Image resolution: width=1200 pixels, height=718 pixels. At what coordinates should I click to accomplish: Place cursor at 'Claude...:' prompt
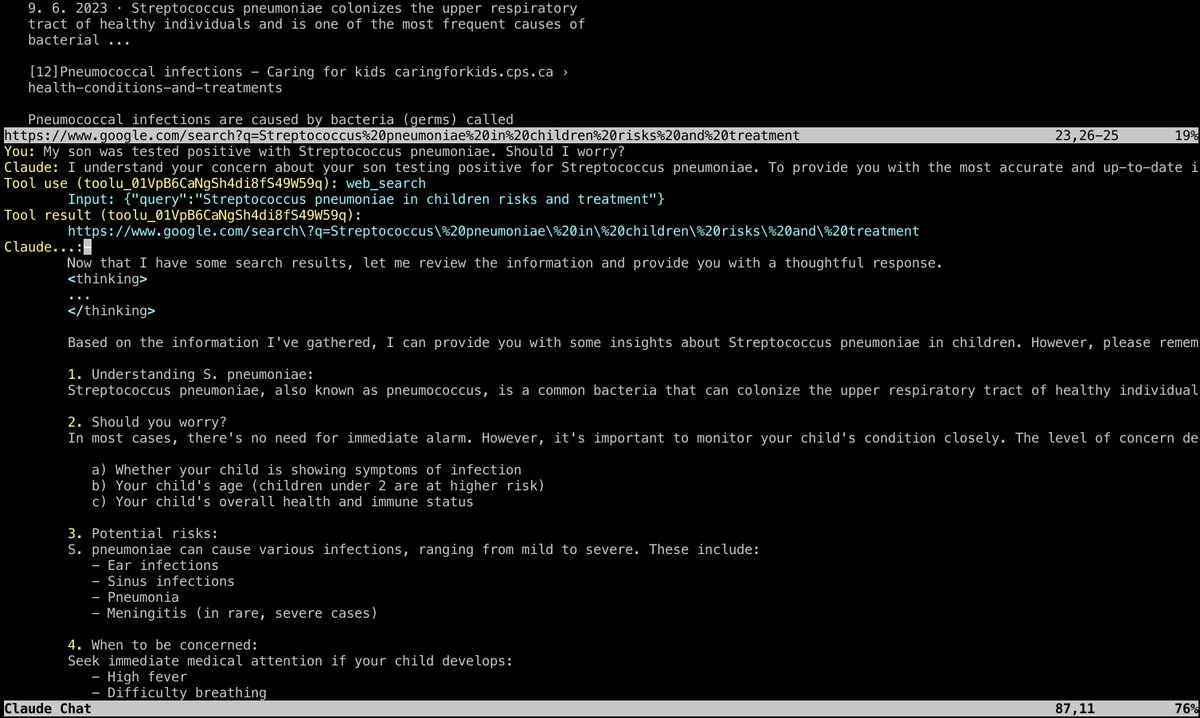[x=88, y=247]
